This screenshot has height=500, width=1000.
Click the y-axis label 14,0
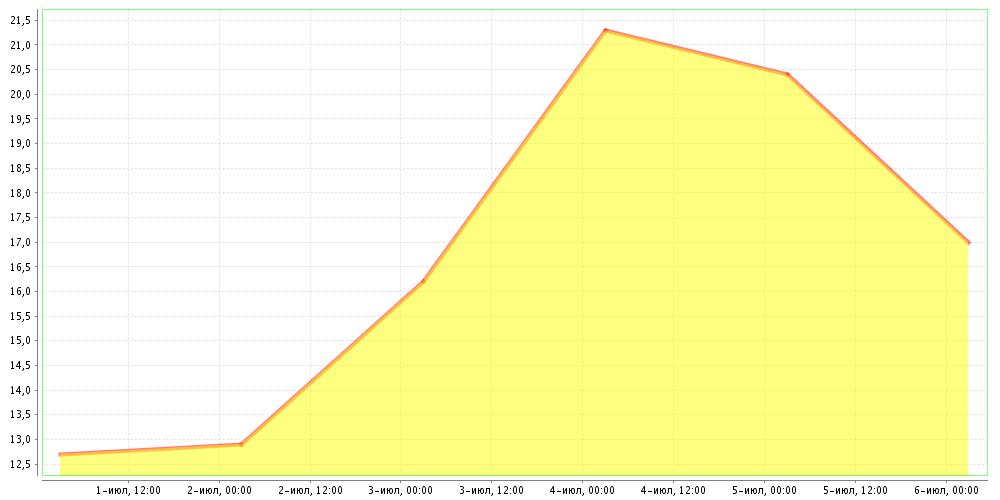point(21,390)
